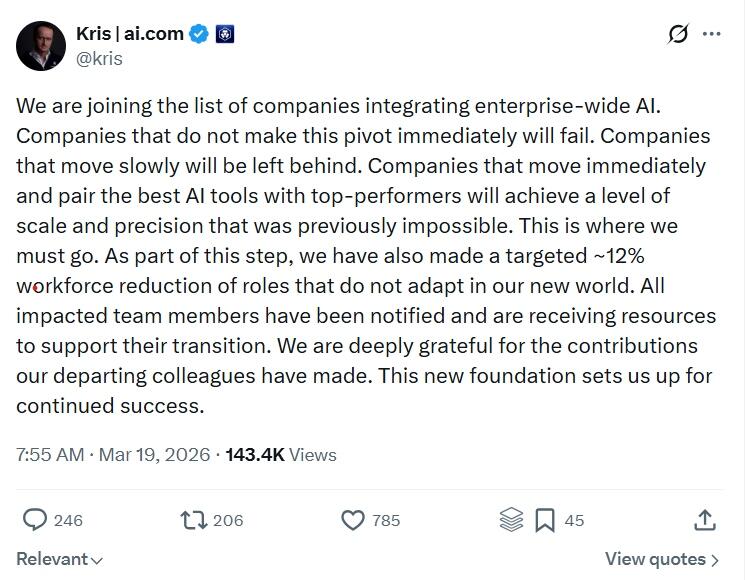The height and width of the screenshot is (580, 746).
Task: Open the three-dot More options menu
Action: [x=712, y=34]
